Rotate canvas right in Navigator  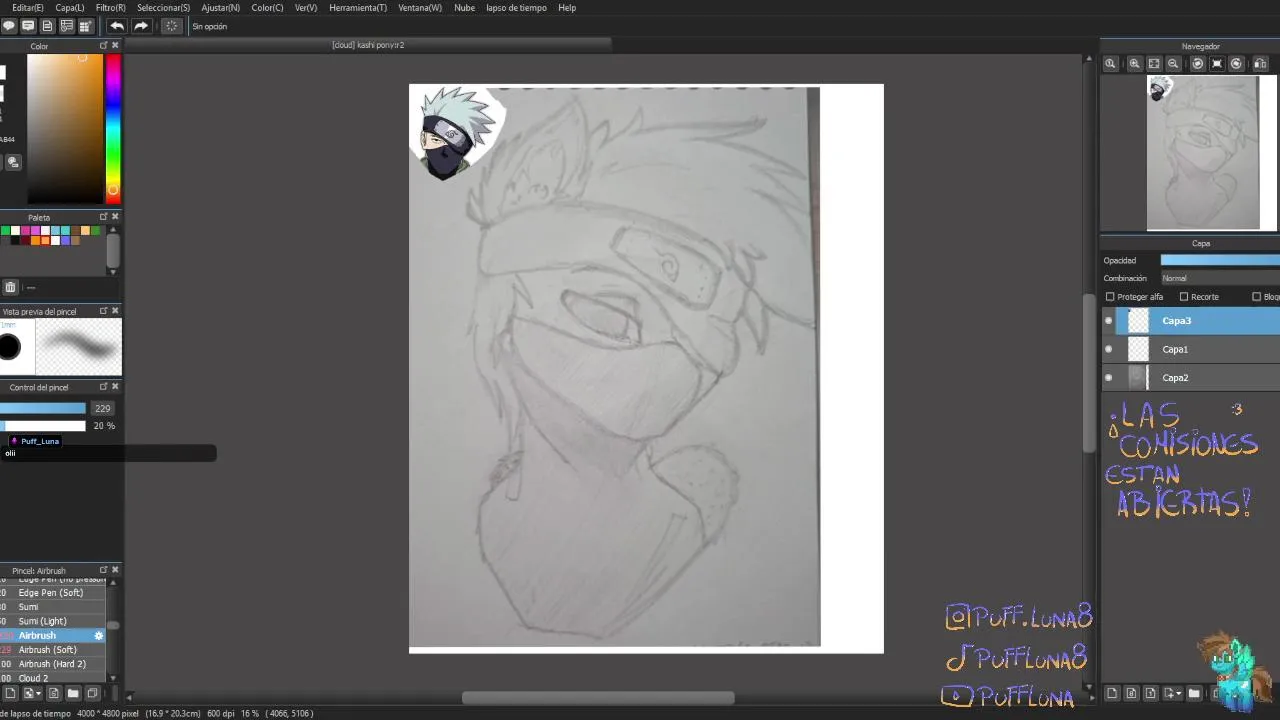tap(1236, 64)
